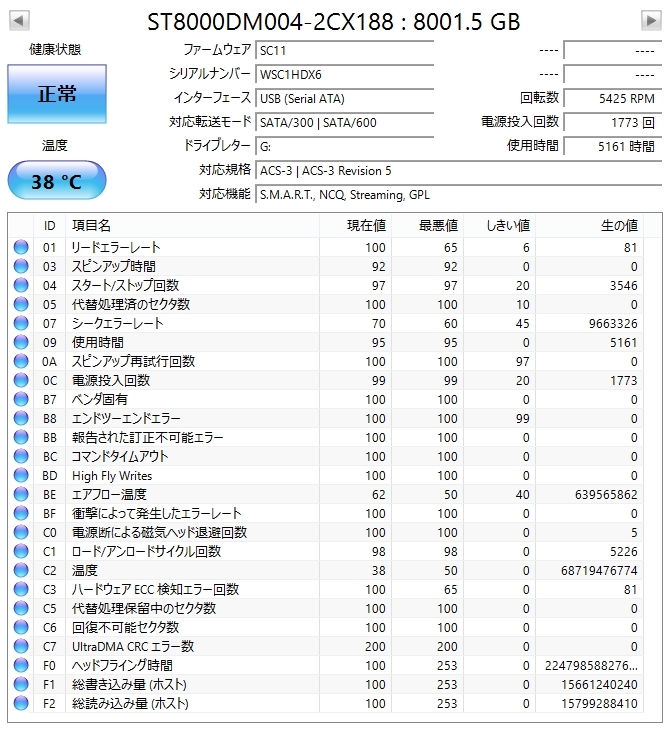
Task: Click status icon for ID C2 温度 row
Action: tap(21, 570)
